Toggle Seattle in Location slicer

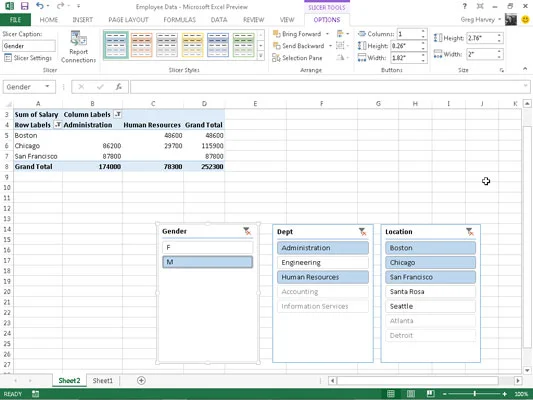[430, 306]
